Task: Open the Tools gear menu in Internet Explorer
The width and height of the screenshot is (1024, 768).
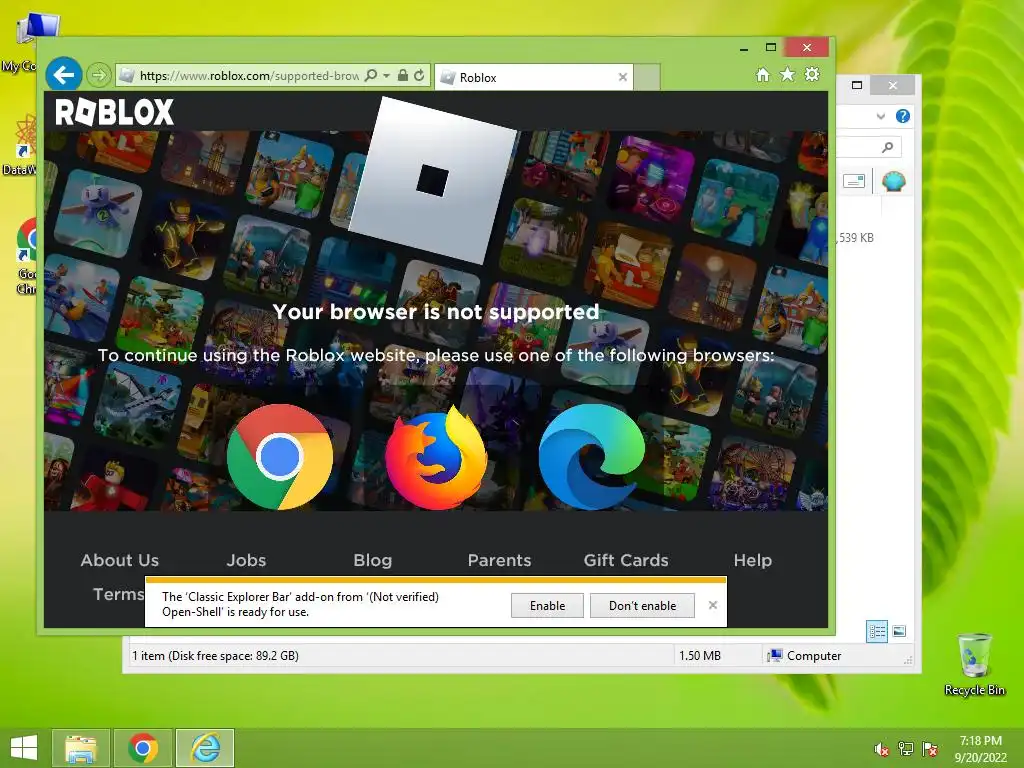Action: pyautogui.click(x=812, y=74)
